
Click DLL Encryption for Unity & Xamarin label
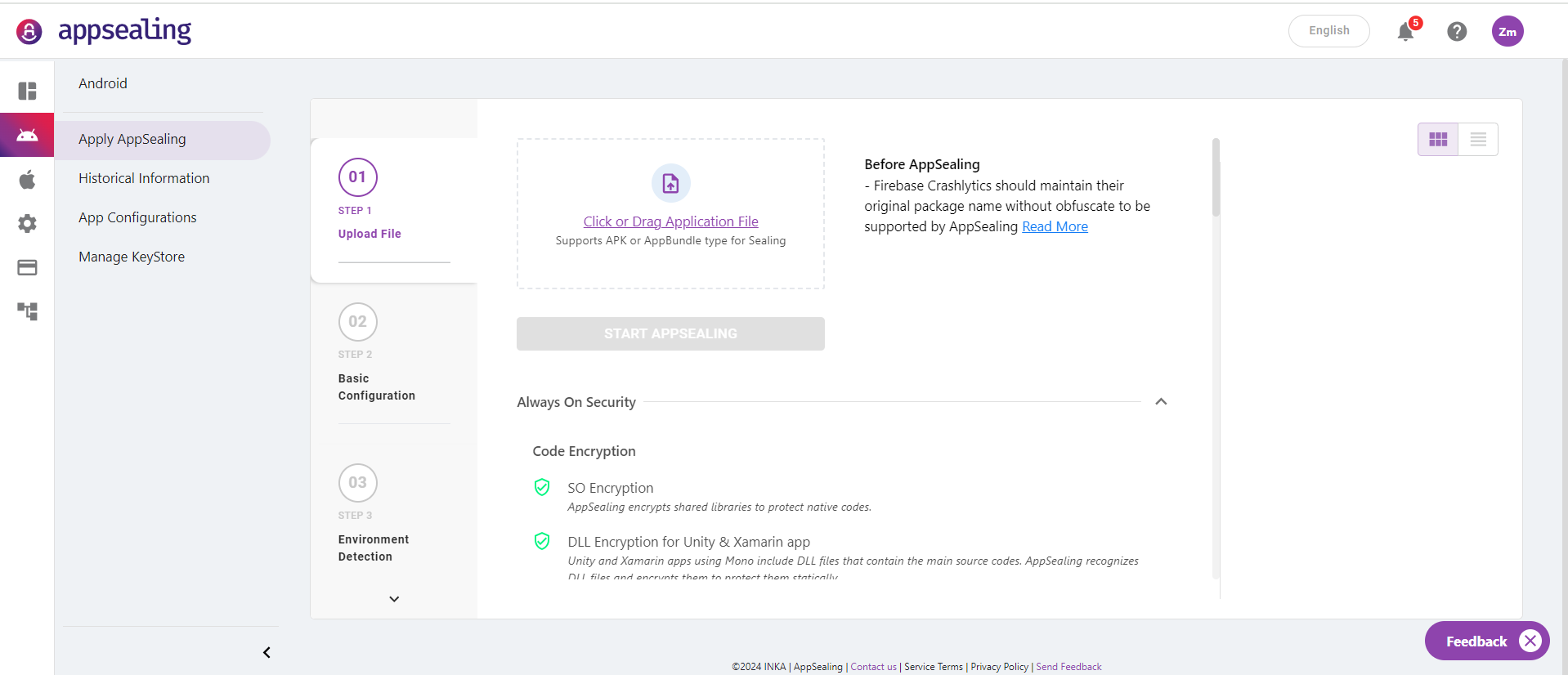pyautogui.click(x=688, y=542)
